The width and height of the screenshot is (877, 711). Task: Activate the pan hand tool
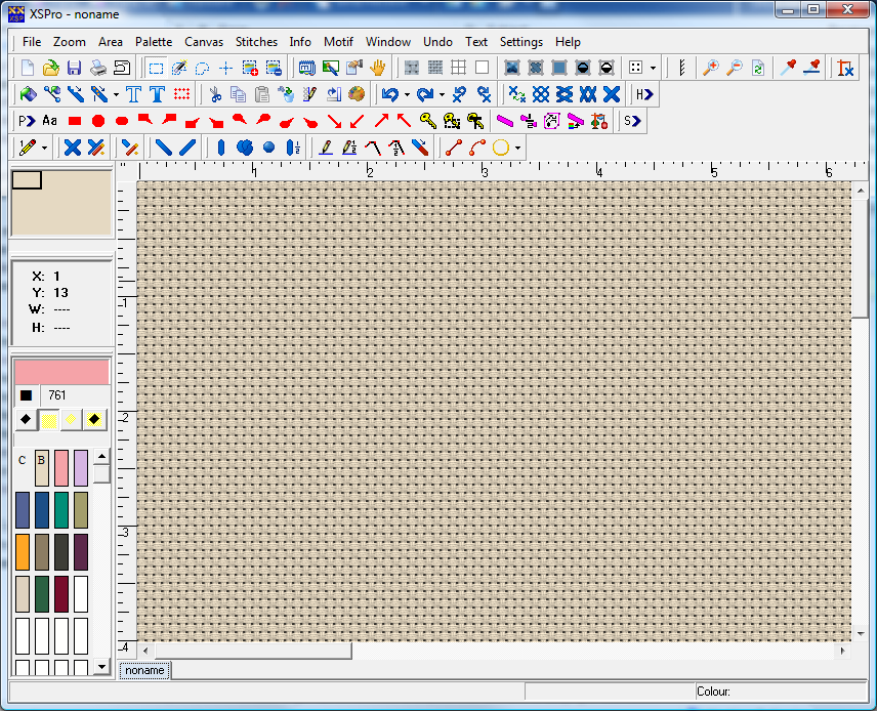point(377,67)
